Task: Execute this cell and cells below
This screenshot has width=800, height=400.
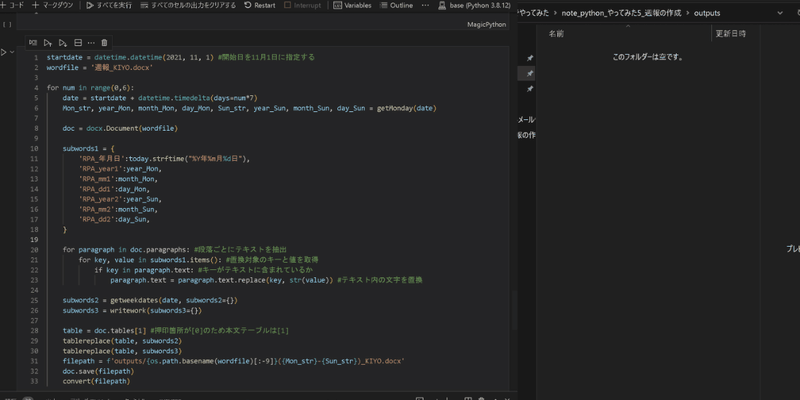Action: point(63,43)
